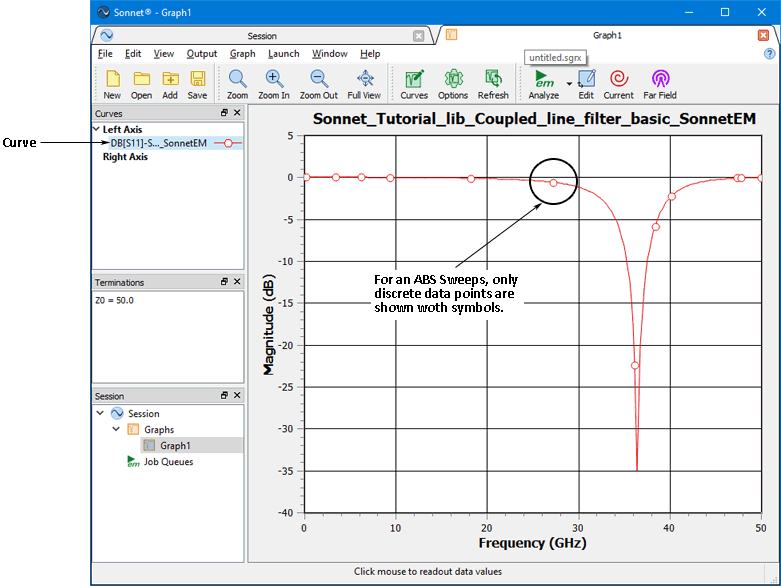This screenshot has width=781, height=586.
Task: Save the graph with the Save icon
Action: coord(198,85)
